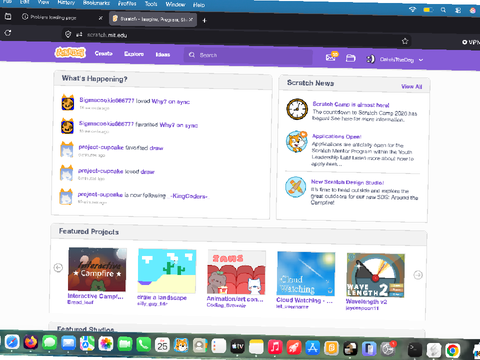Click the What's Happening? heading

coord(94,79)
